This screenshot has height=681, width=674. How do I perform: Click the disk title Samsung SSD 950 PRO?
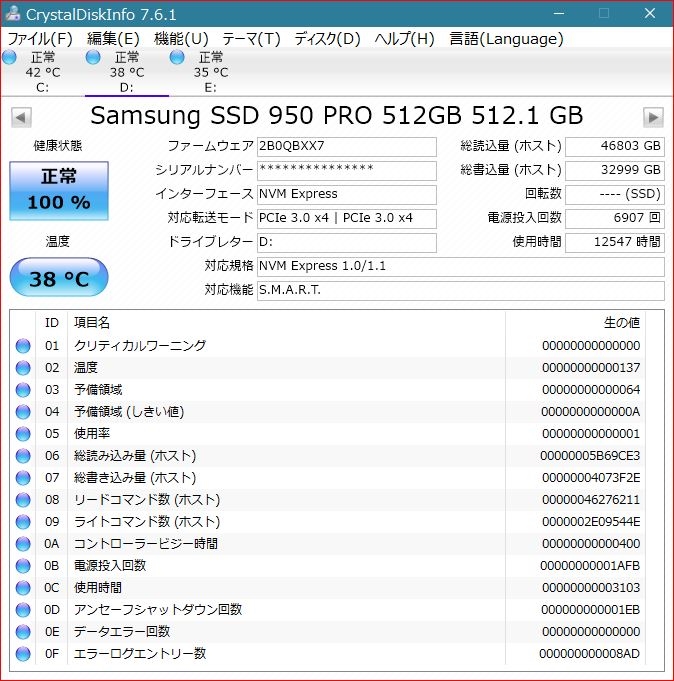tap(337, 116)
